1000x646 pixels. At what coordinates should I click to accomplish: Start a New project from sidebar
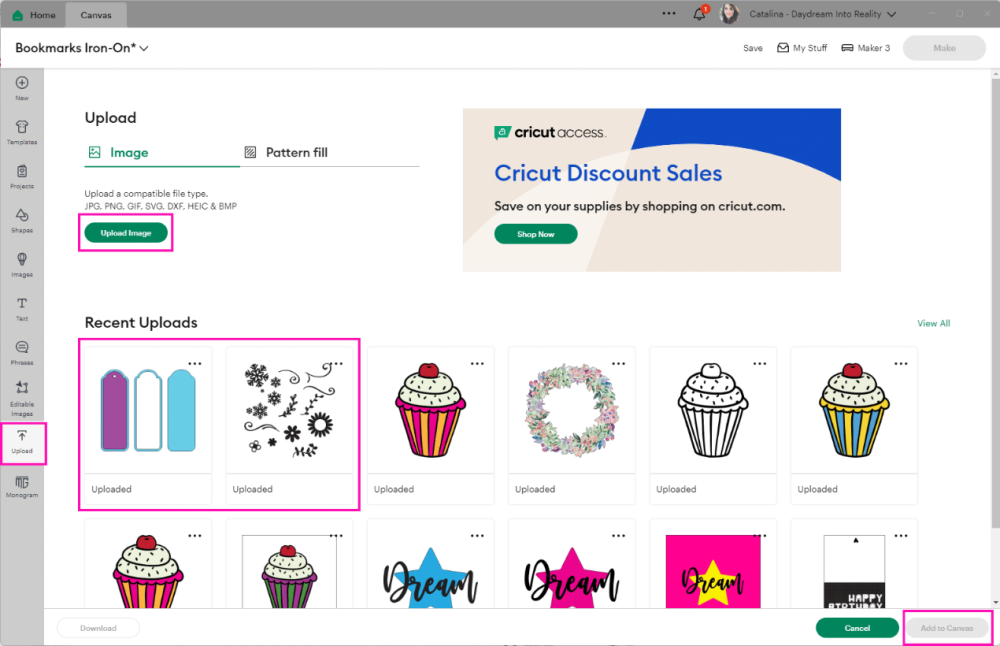coord(22,88)
